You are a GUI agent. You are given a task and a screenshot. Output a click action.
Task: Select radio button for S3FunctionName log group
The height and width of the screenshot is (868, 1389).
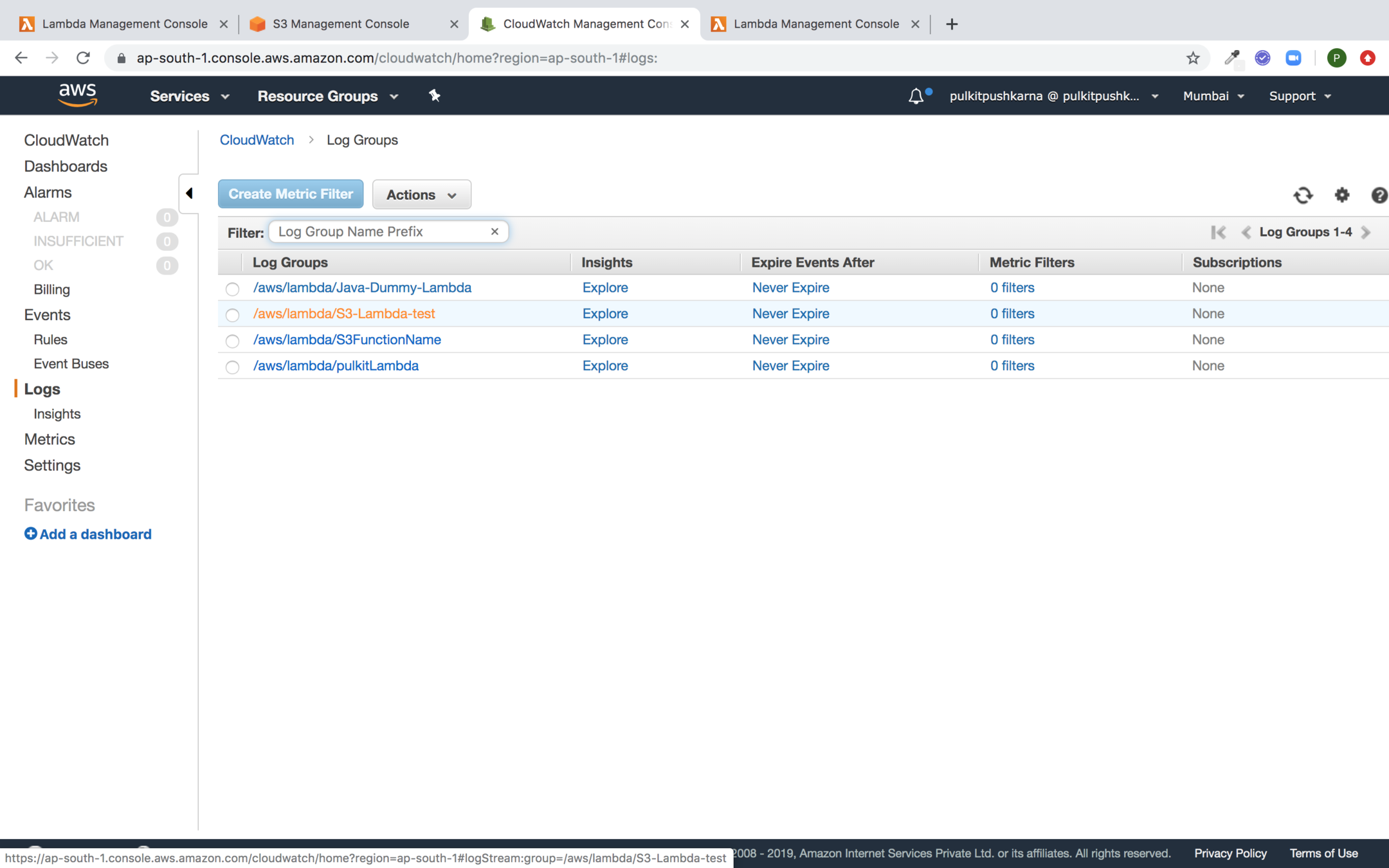(232, 341)
